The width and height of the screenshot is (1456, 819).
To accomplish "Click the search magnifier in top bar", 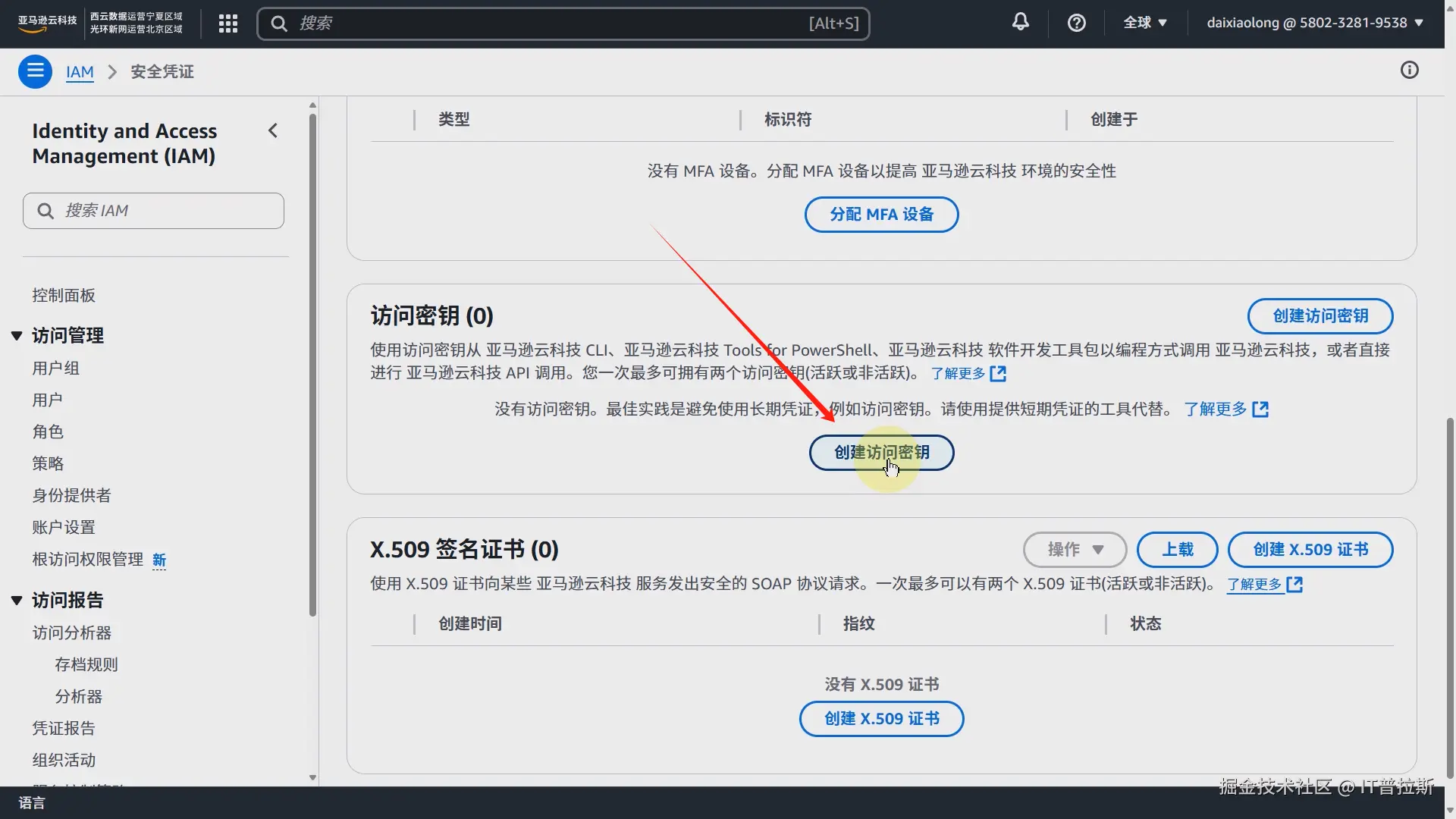I will [279, 24].
